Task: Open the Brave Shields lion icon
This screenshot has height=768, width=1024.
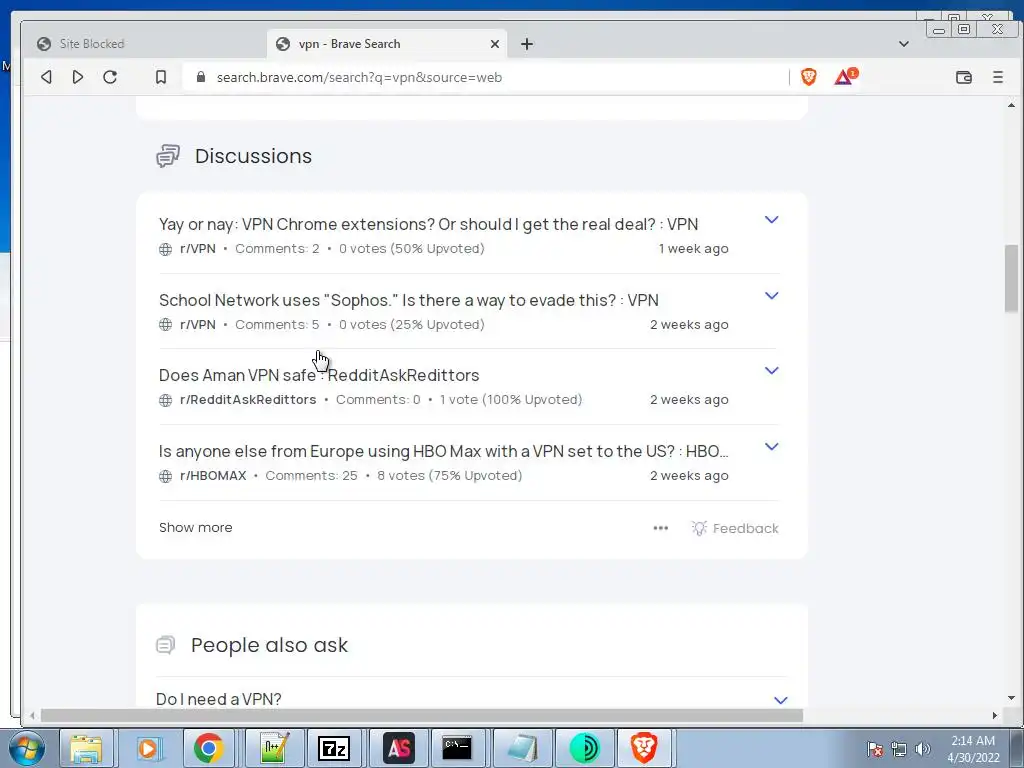Action: tap(808, 77)
